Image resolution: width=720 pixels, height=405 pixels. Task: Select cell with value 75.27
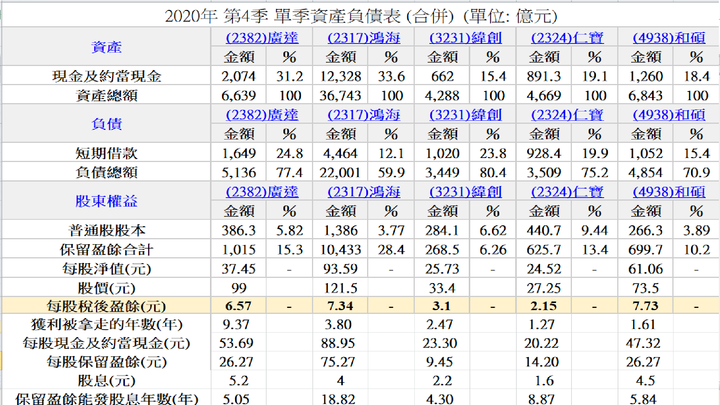pos(340,362)
